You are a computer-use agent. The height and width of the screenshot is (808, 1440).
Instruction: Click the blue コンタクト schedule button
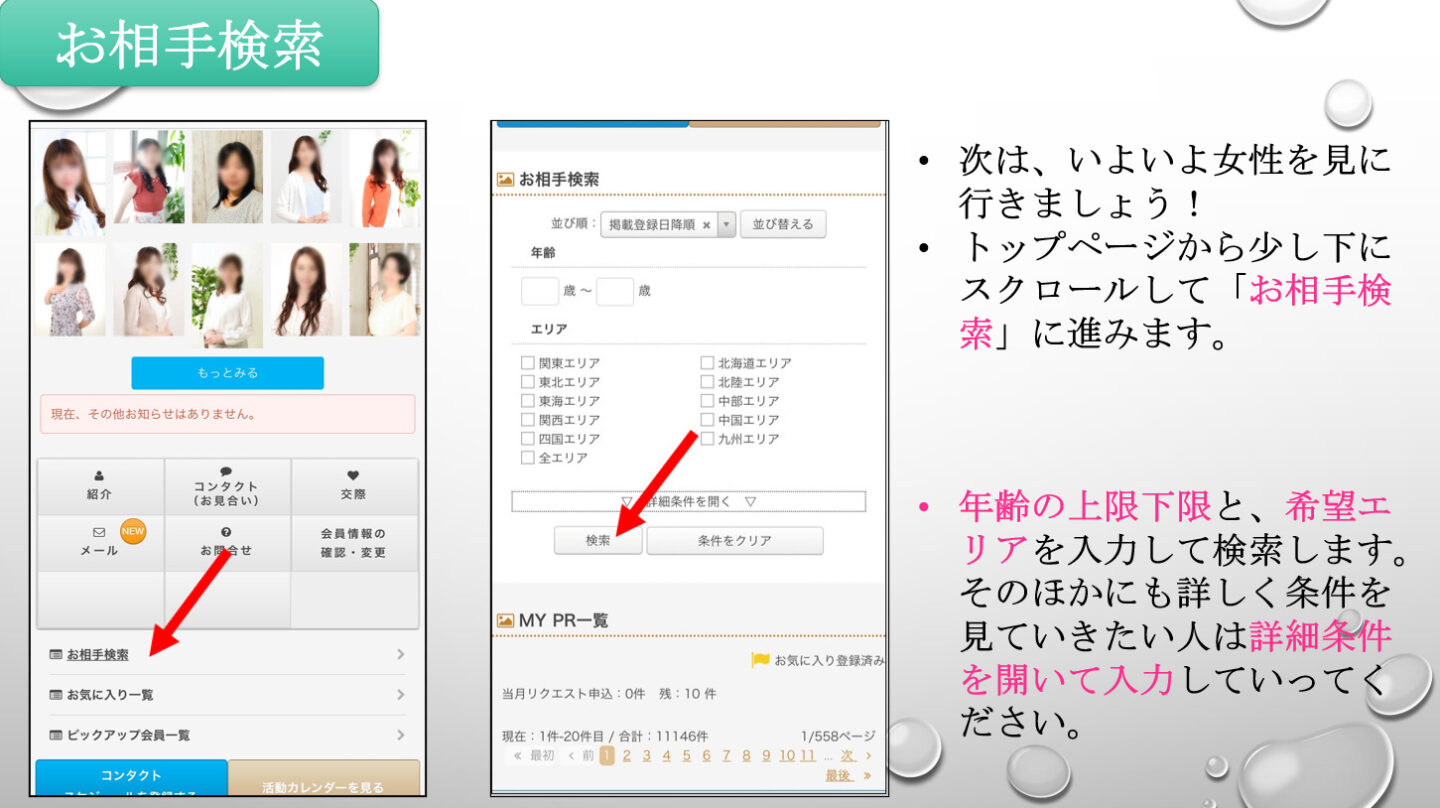point(131,779)
